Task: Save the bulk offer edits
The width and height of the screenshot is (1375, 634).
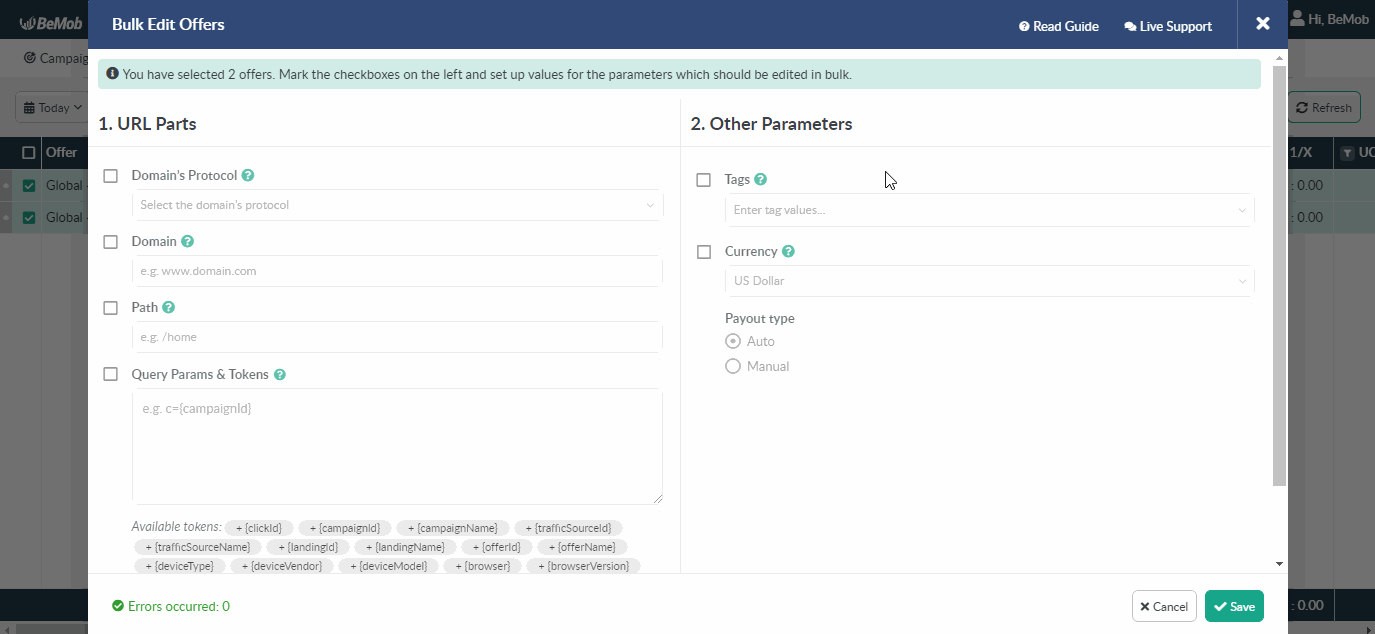Action: click(x=1234, y=605)
